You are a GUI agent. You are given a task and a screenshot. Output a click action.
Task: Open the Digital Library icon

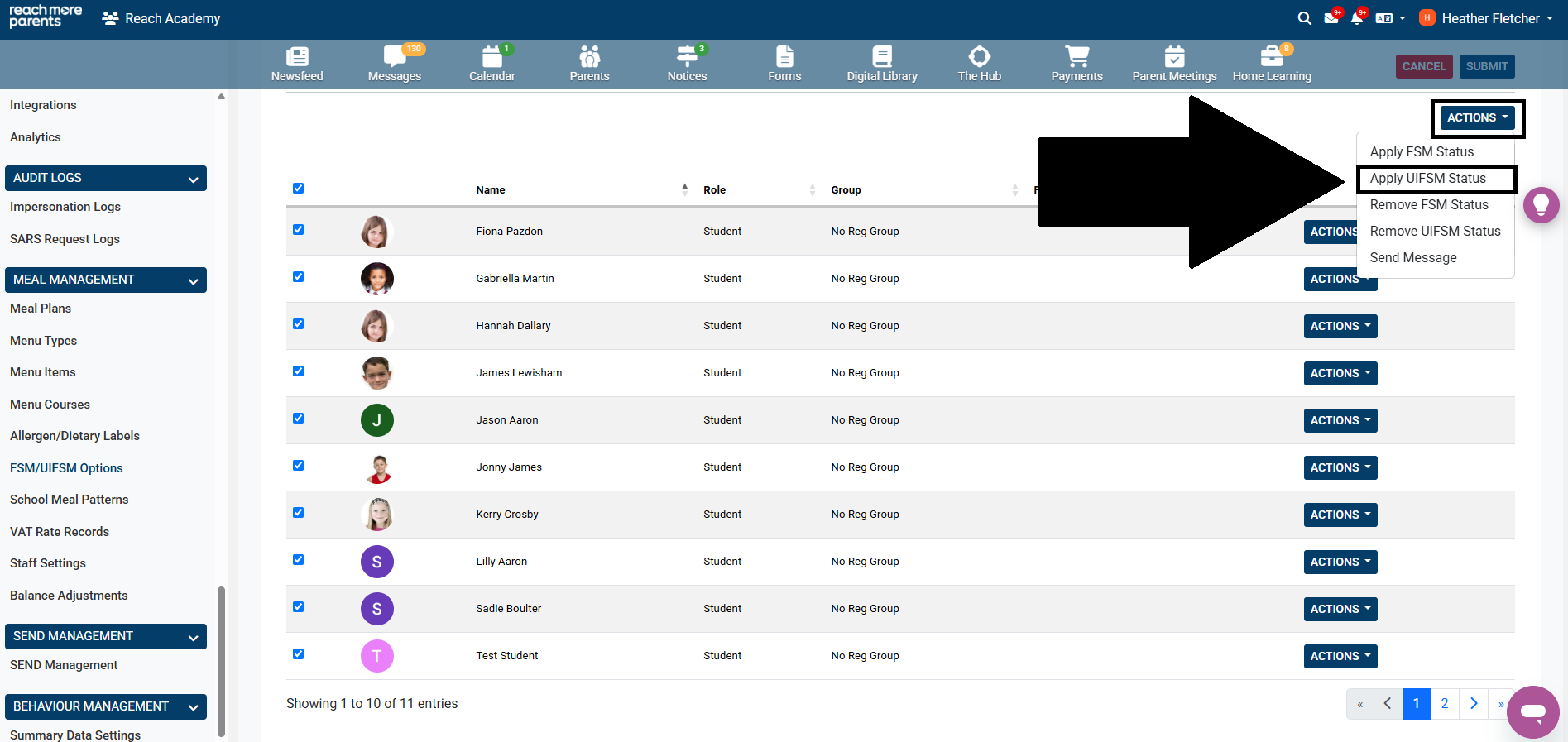pos(882,57)
